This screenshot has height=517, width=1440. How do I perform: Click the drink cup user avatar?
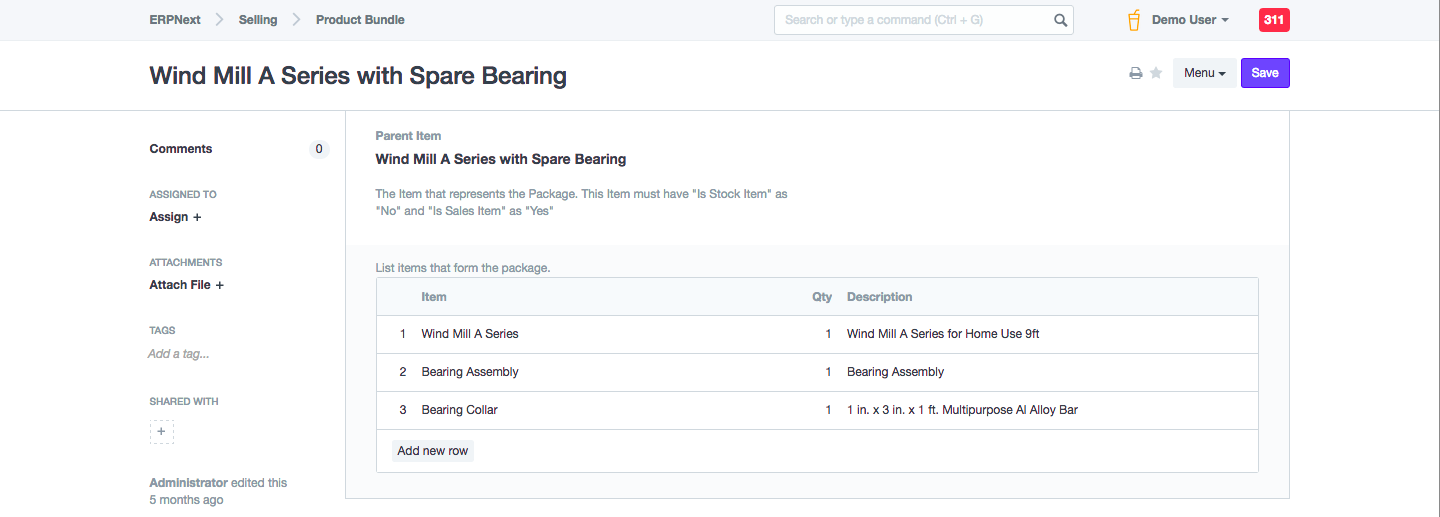pyautogui.click(x=1134, y=20)
